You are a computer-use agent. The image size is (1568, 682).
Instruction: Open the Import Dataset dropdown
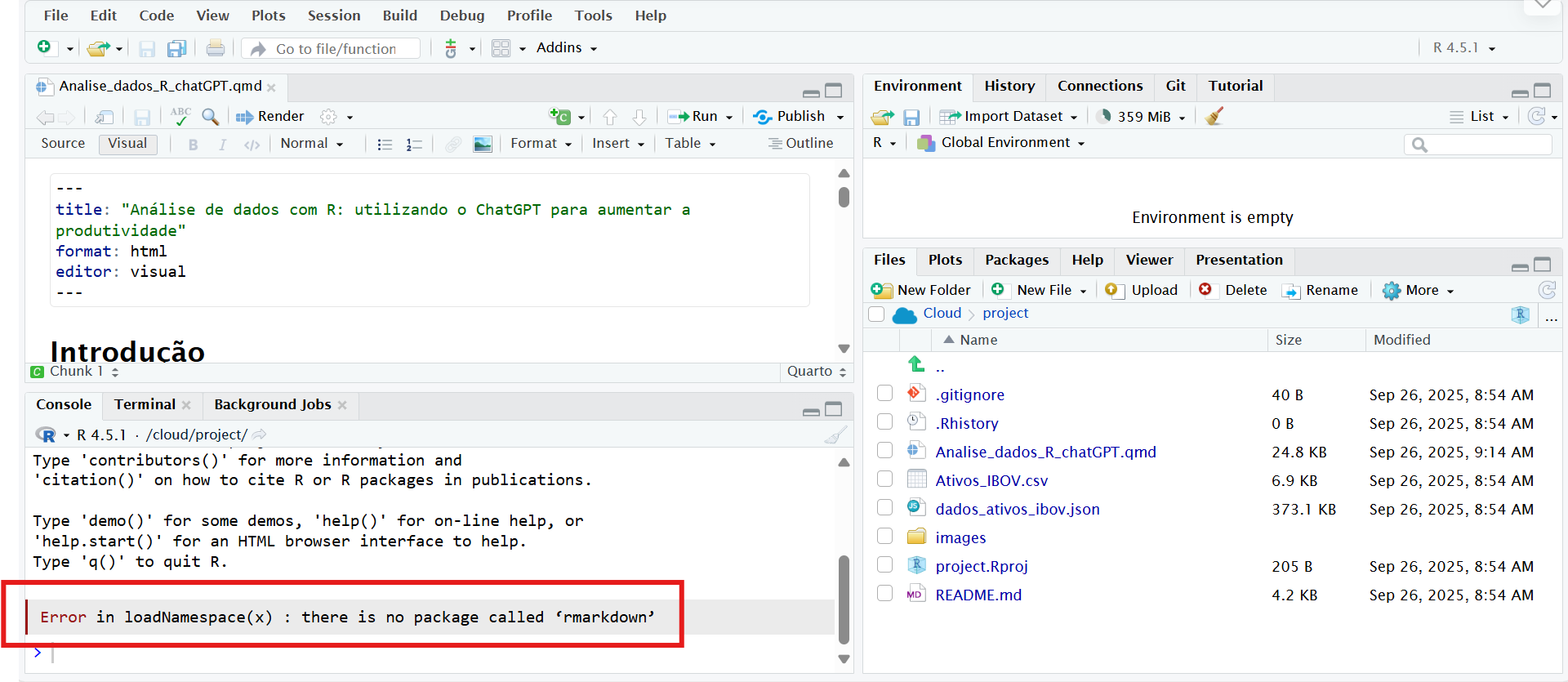1009,117
